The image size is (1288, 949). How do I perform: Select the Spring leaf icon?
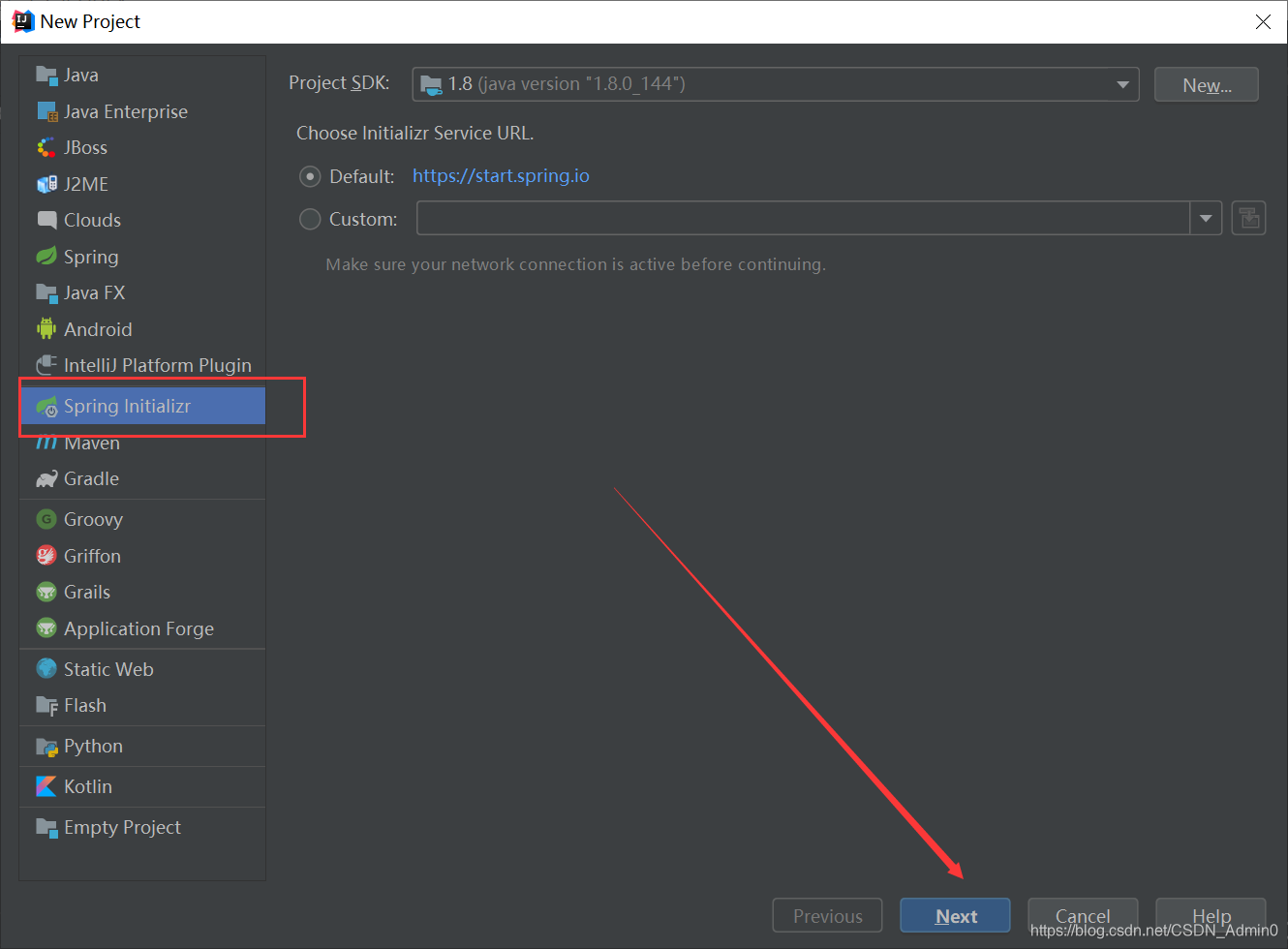(x=46, y=257)
